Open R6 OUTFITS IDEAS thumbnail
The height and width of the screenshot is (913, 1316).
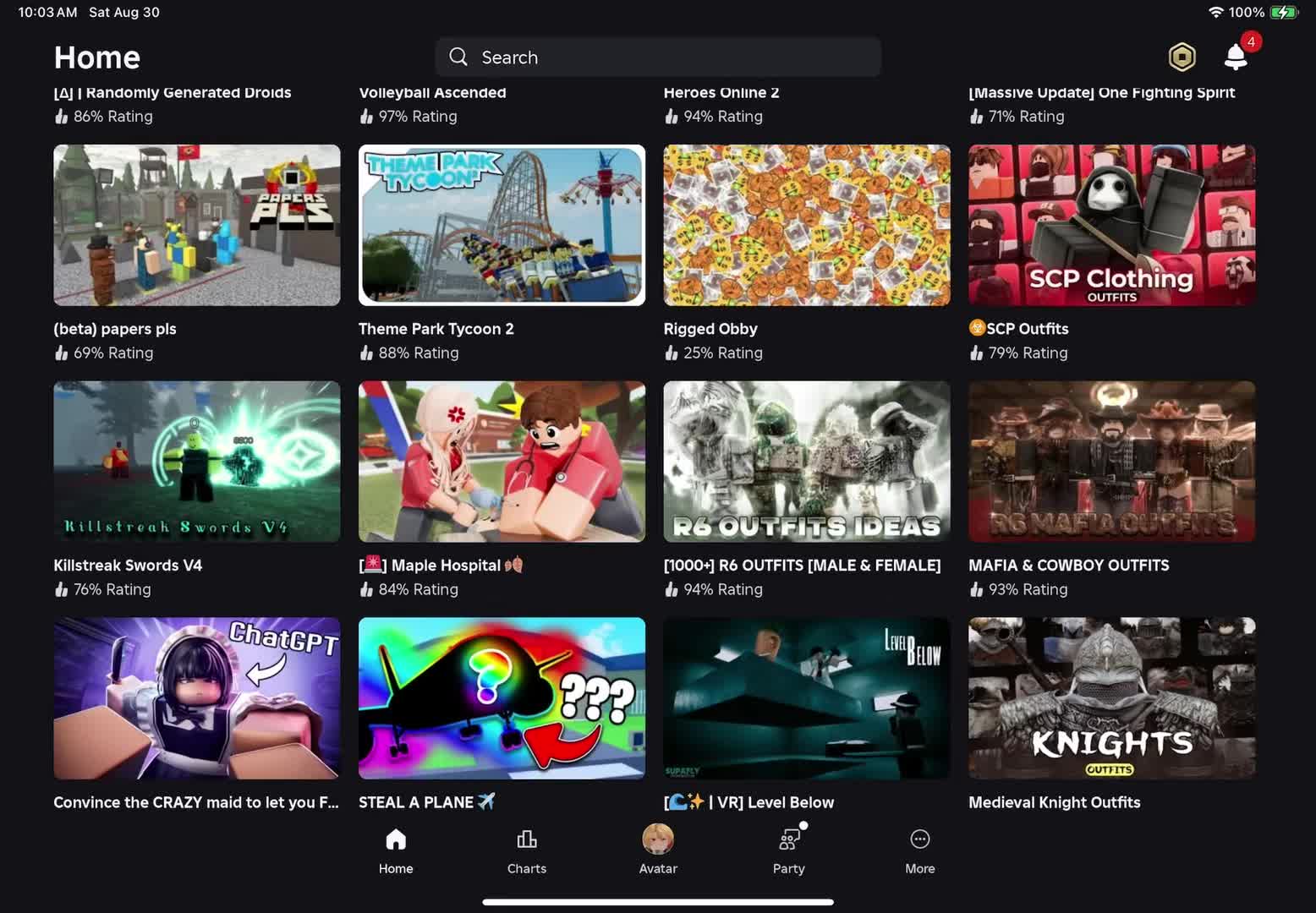pyautogui.click(x=807, y=462)
